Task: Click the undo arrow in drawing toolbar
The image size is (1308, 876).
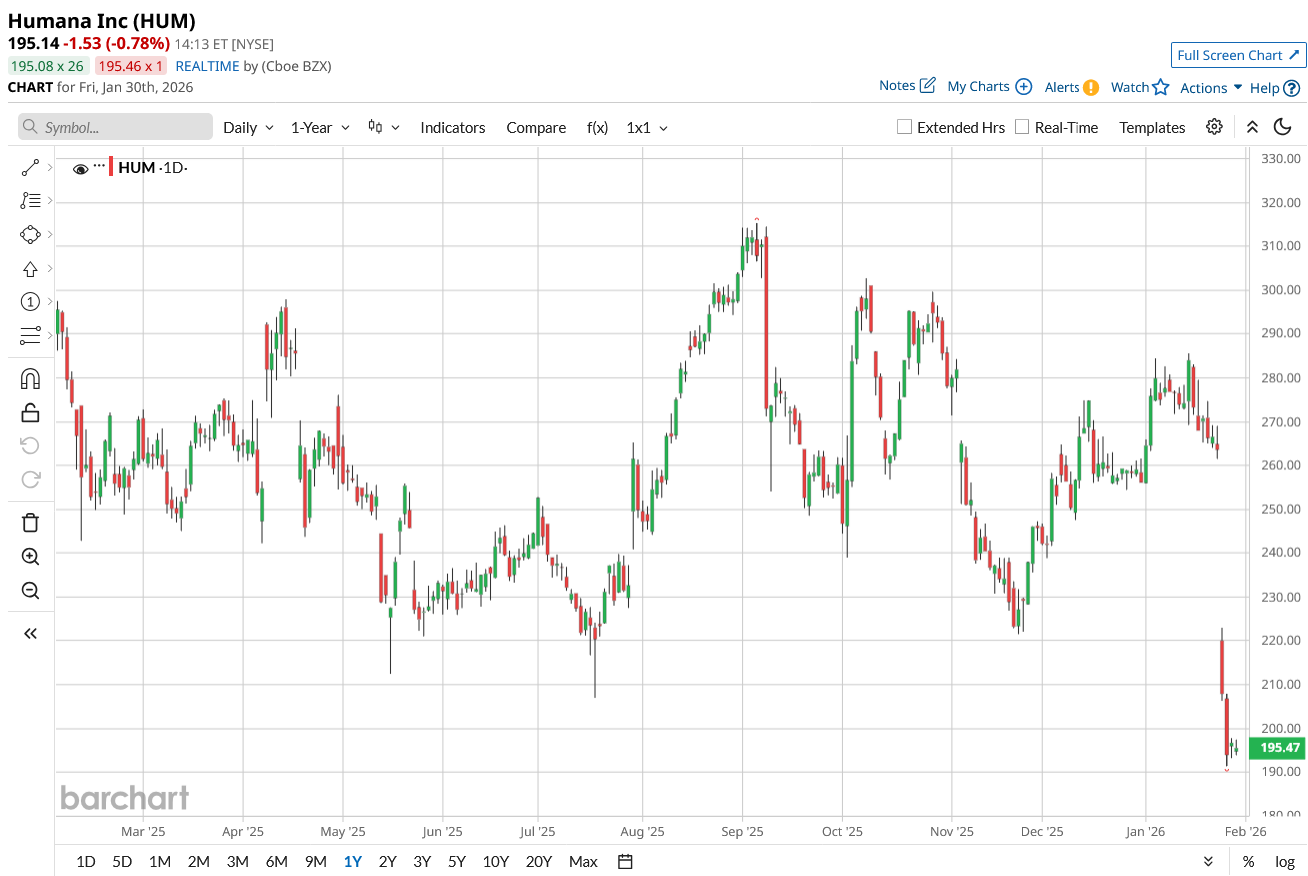Action: [30, 446]
